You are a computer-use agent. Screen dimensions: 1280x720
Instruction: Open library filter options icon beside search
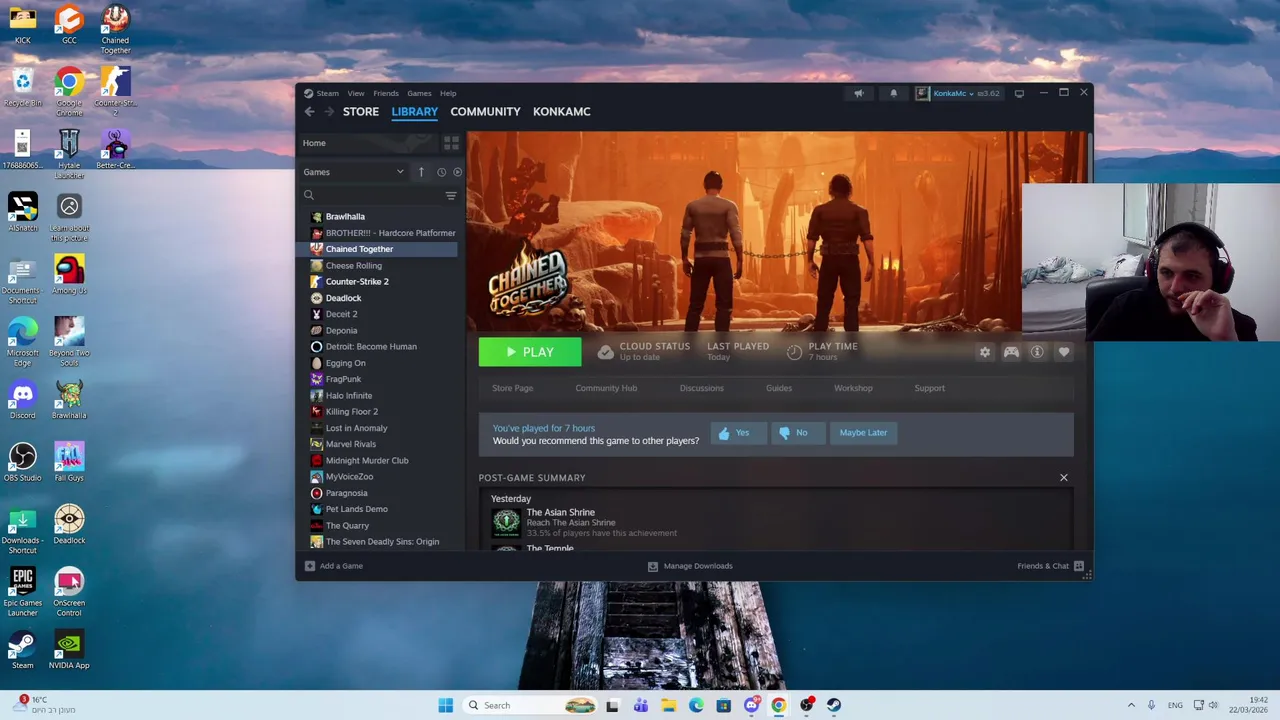pyautogui.click(x=451, y=196)
